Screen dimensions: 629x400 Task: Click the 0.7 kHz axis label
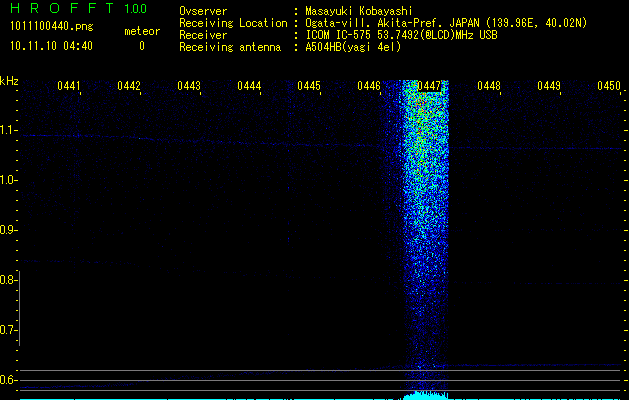(8, 330)
